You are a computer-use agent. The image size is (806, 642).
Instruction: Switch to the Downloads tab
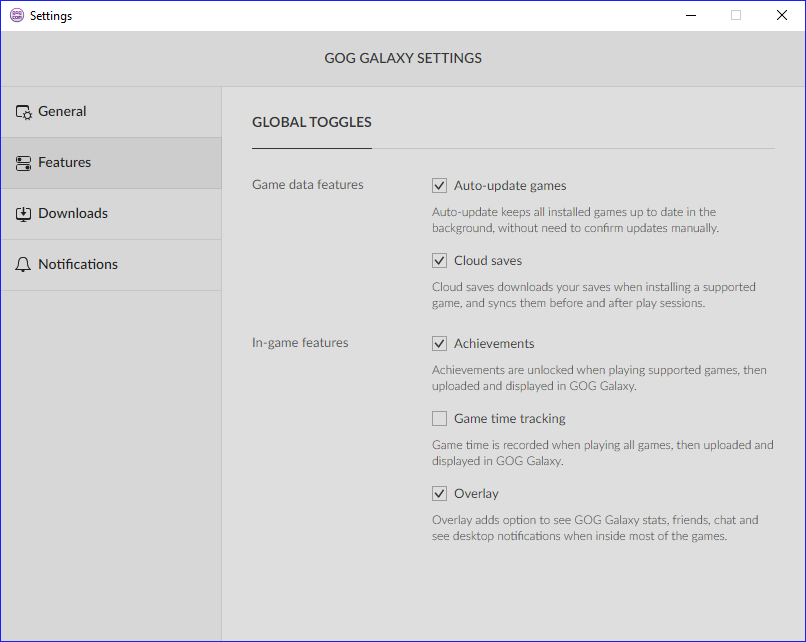pyautogui.click(x=111, y=214)
